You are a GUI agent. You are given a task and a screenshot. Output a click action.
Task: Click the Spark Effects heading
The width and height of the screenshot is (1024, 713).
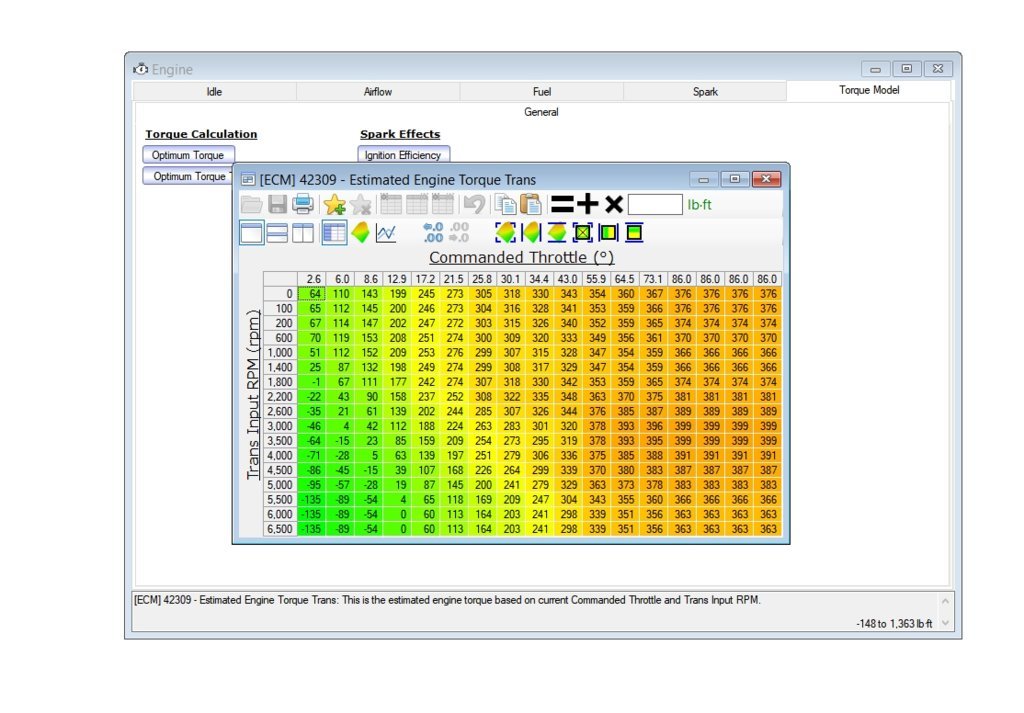[400, 135]
